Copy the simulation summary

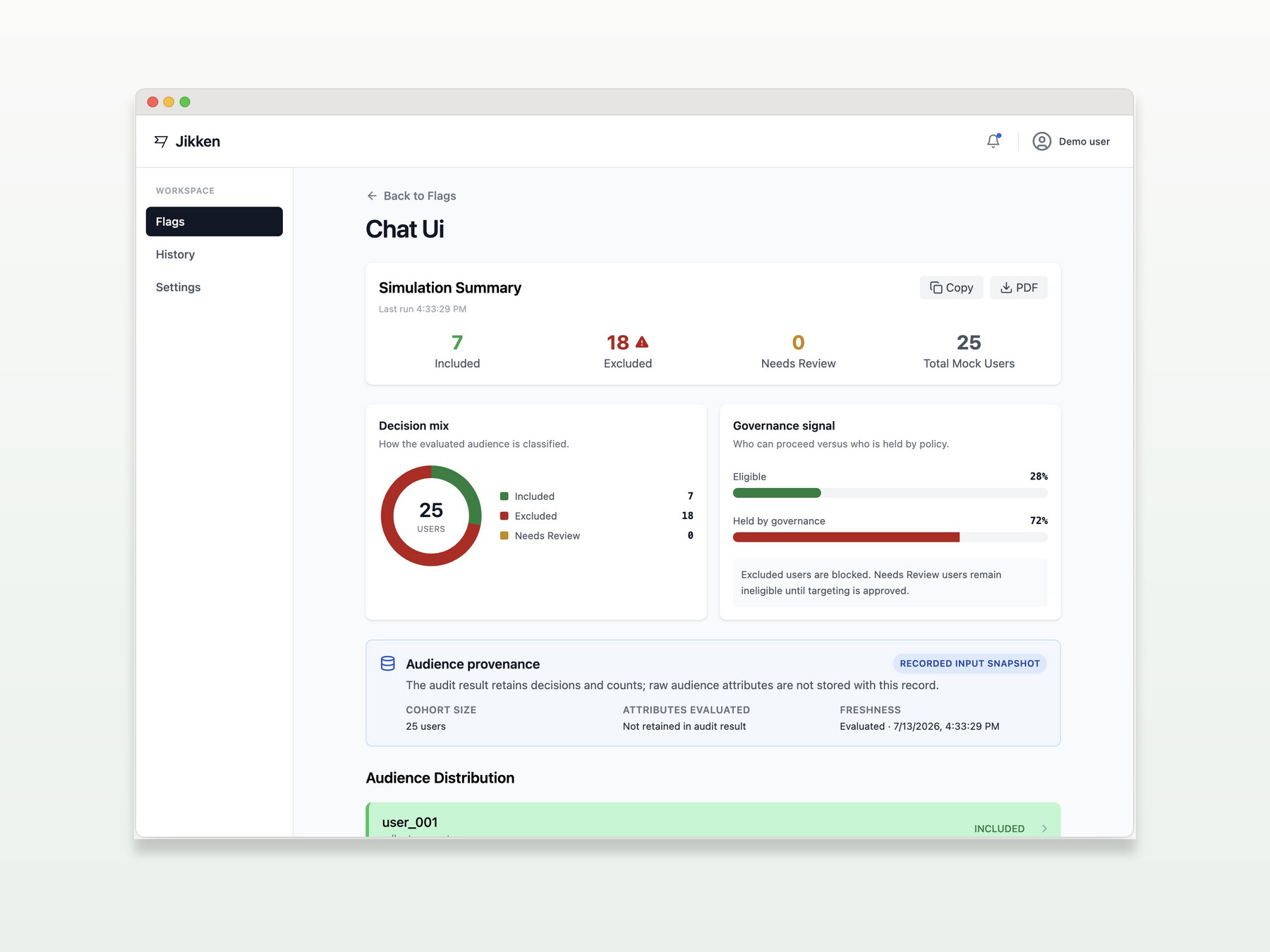pyautogui.click(x=951, y=288)
